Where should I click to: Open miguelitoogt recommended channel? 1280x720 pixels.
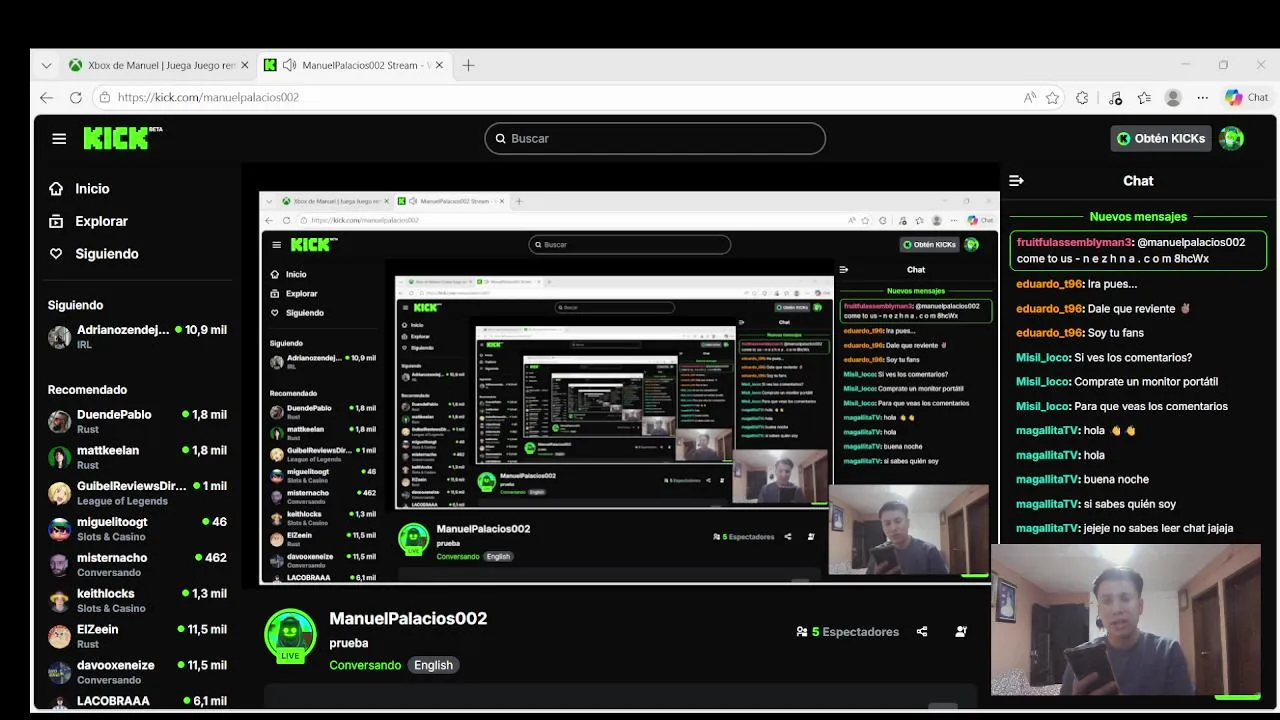[x=138, y=528]
